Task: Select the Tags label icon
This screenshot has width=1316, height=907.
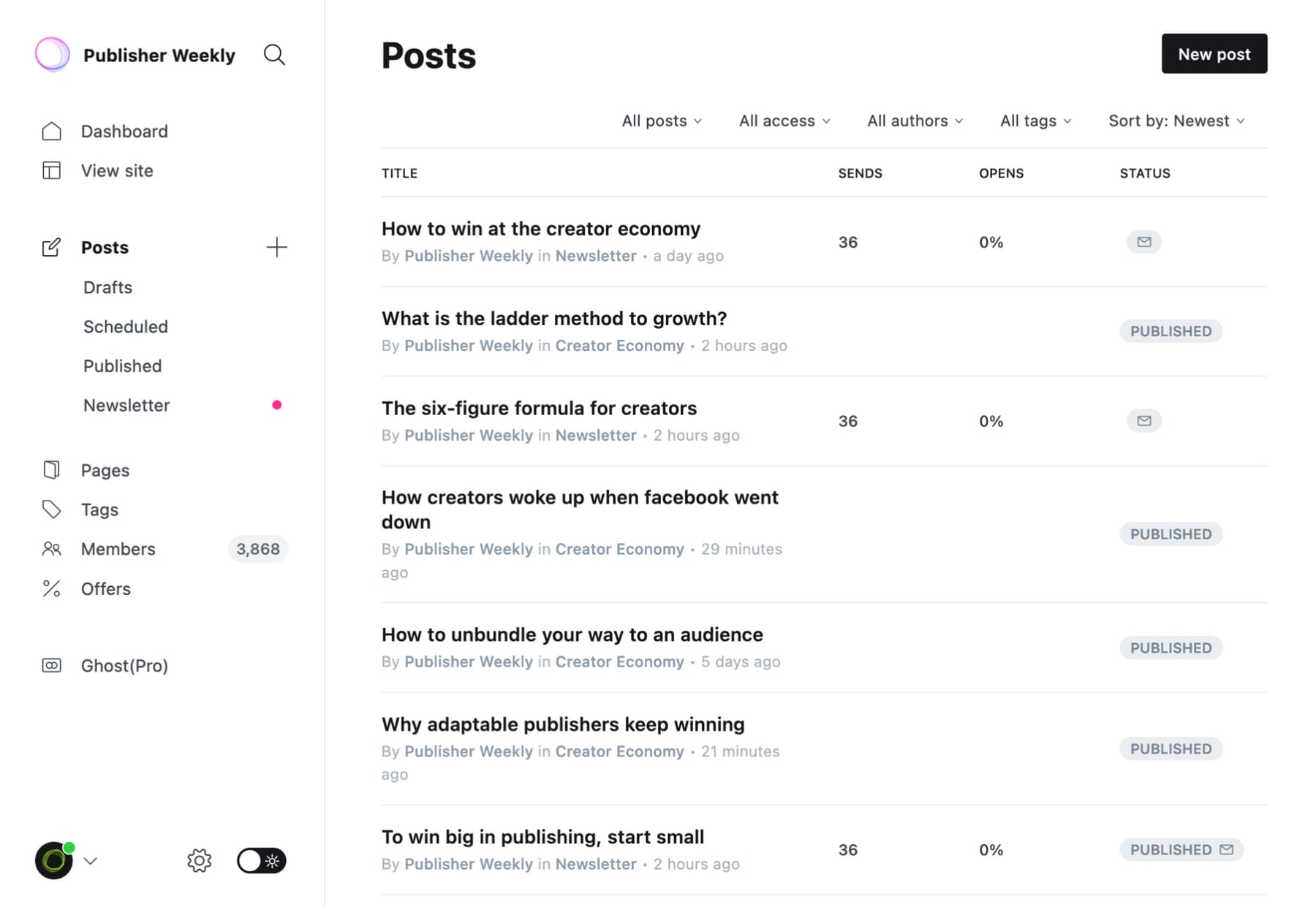Action: (51, 509)
